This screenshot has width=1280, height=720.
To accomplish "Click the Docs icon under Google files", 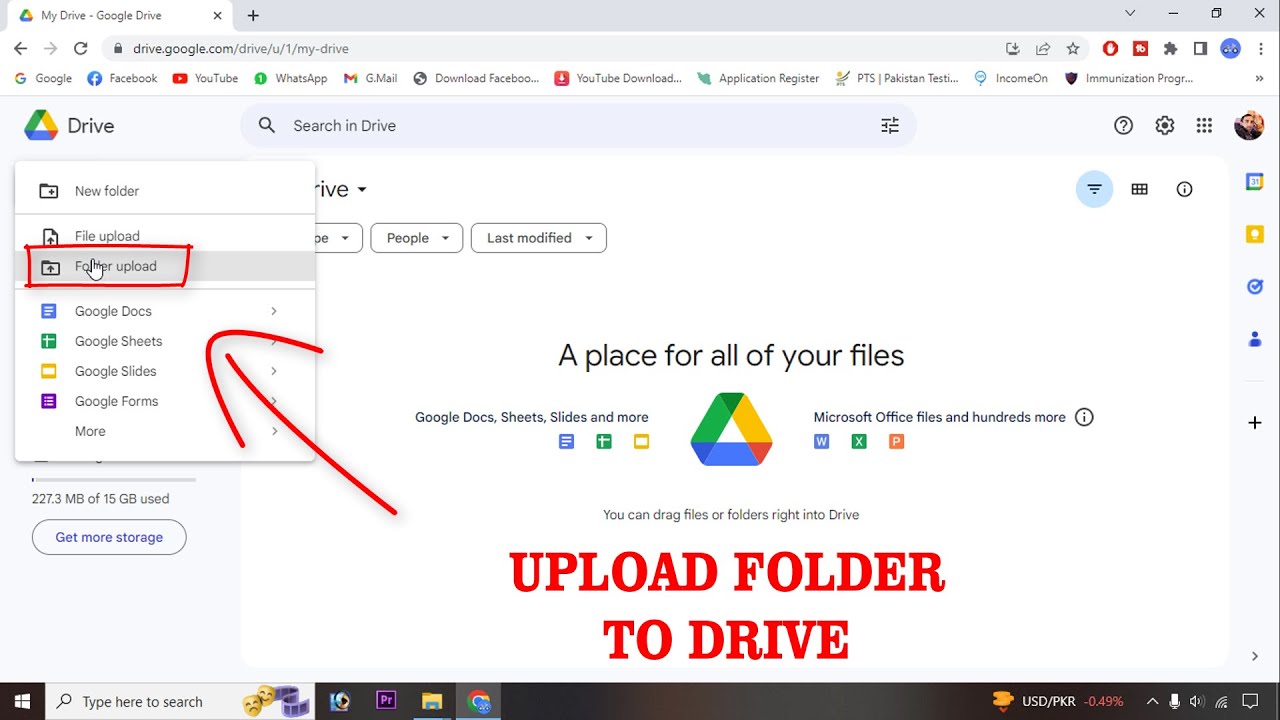I will (567, 441).
